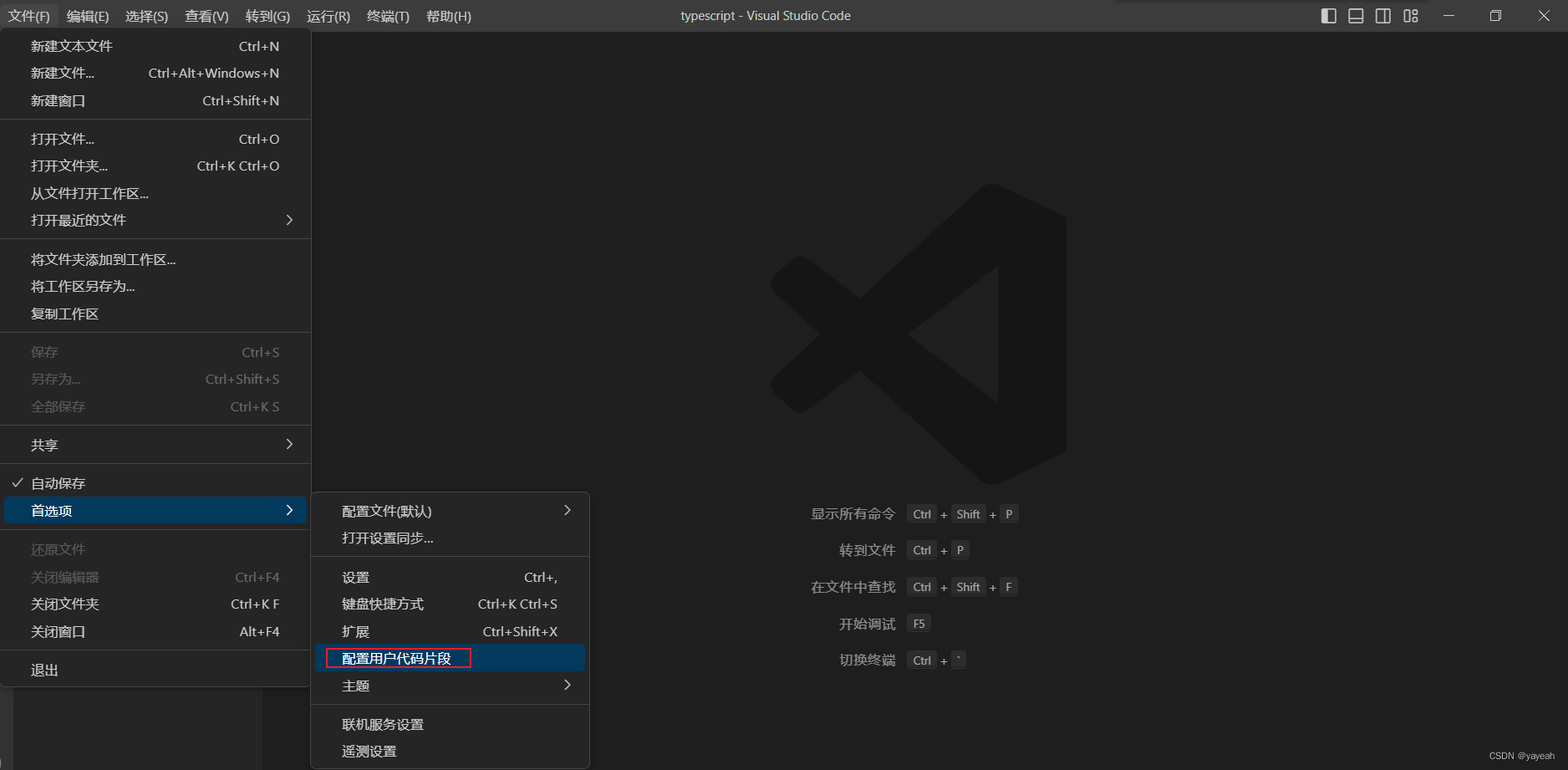The width and height of the screenshot is (1568, 770).
Task: Click 开始调试 hint text
Action: point(867,624)
